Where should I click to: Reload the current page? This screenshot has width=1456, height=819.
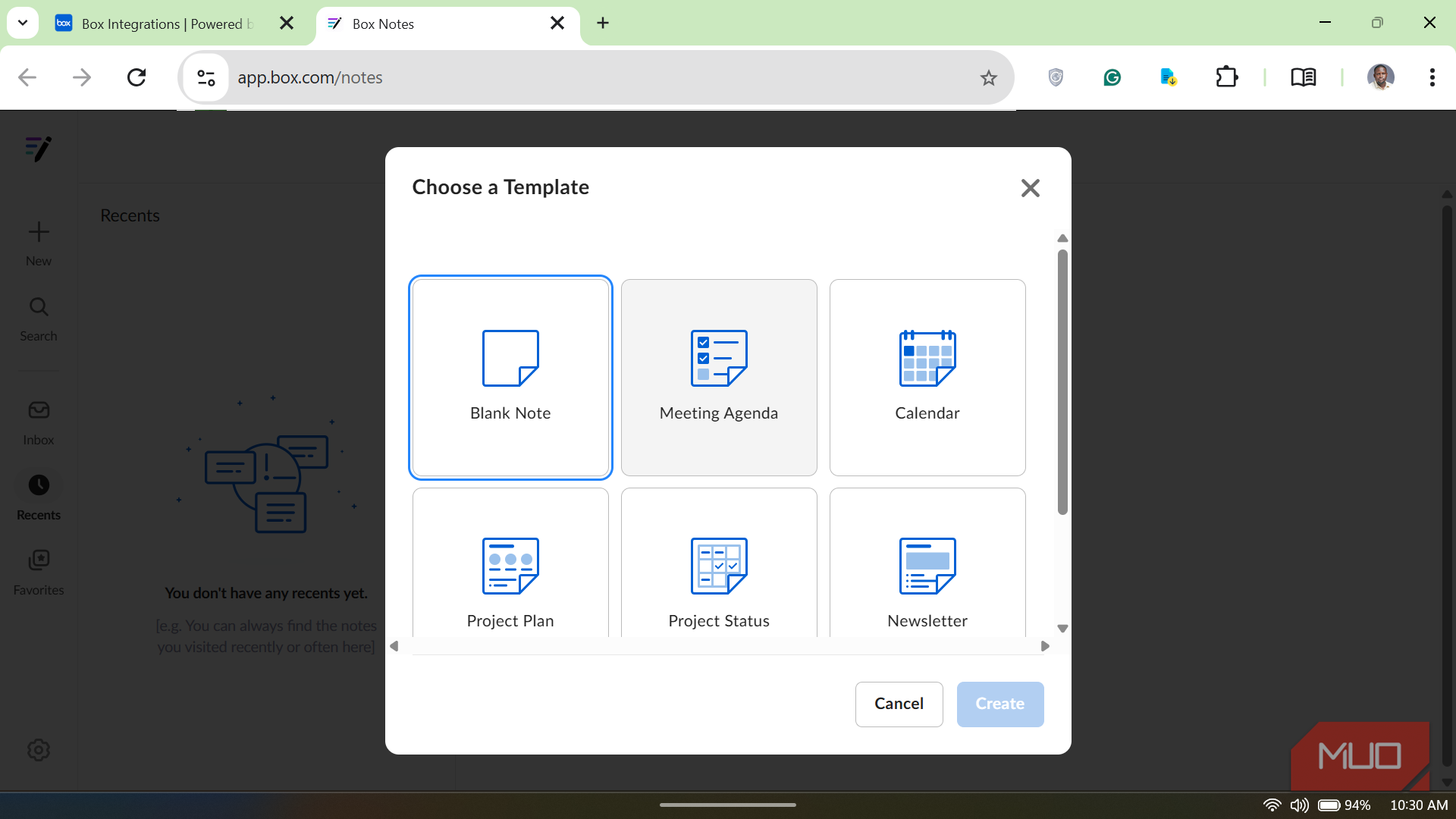click(136, 77)
